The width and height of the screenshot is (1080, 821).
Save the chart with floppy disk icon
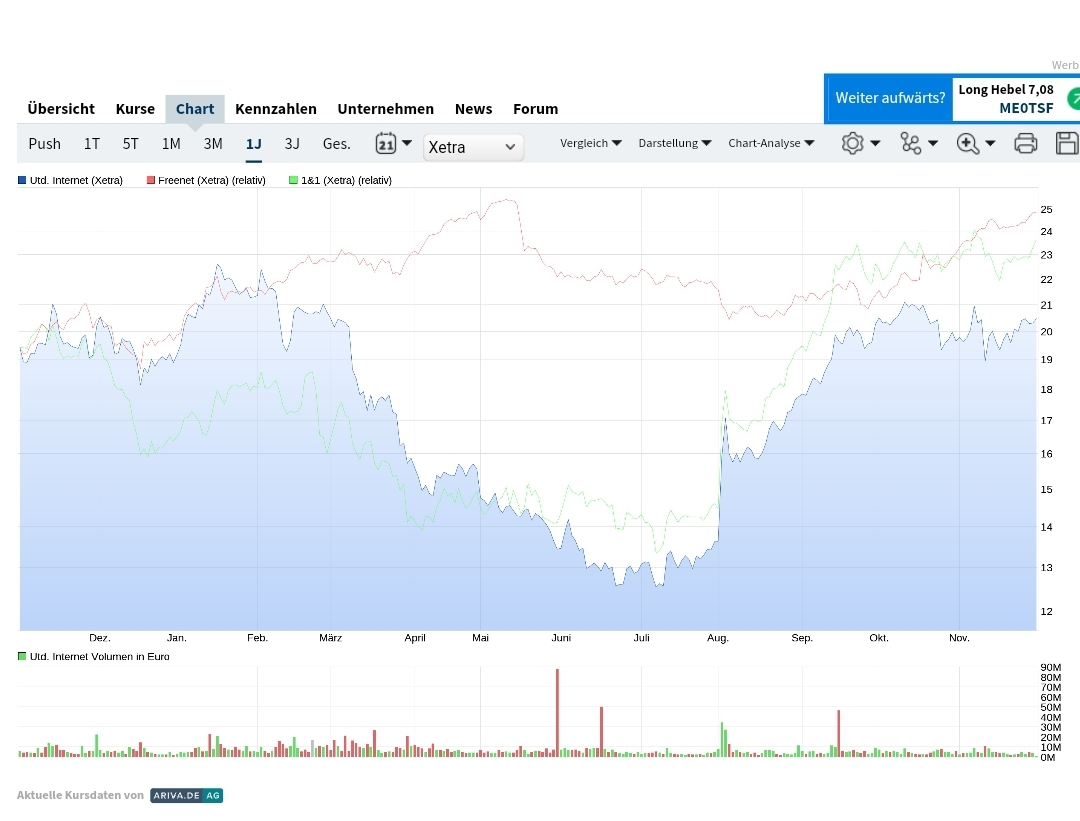pyautogui.click(x=1067, y=143)
